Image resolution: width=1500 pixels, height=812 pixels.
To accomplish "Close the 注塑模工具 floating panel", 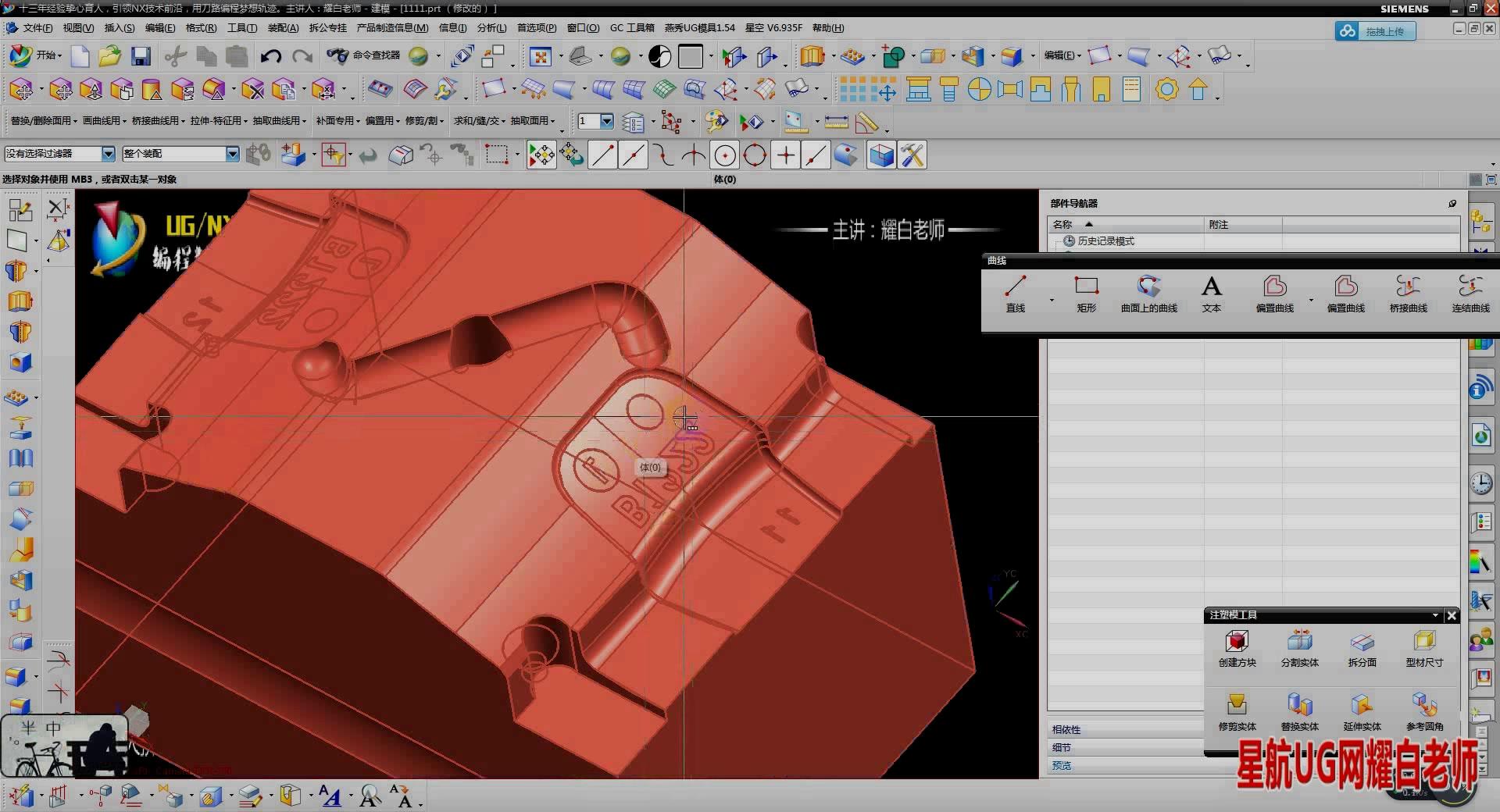I will 1452,615.
